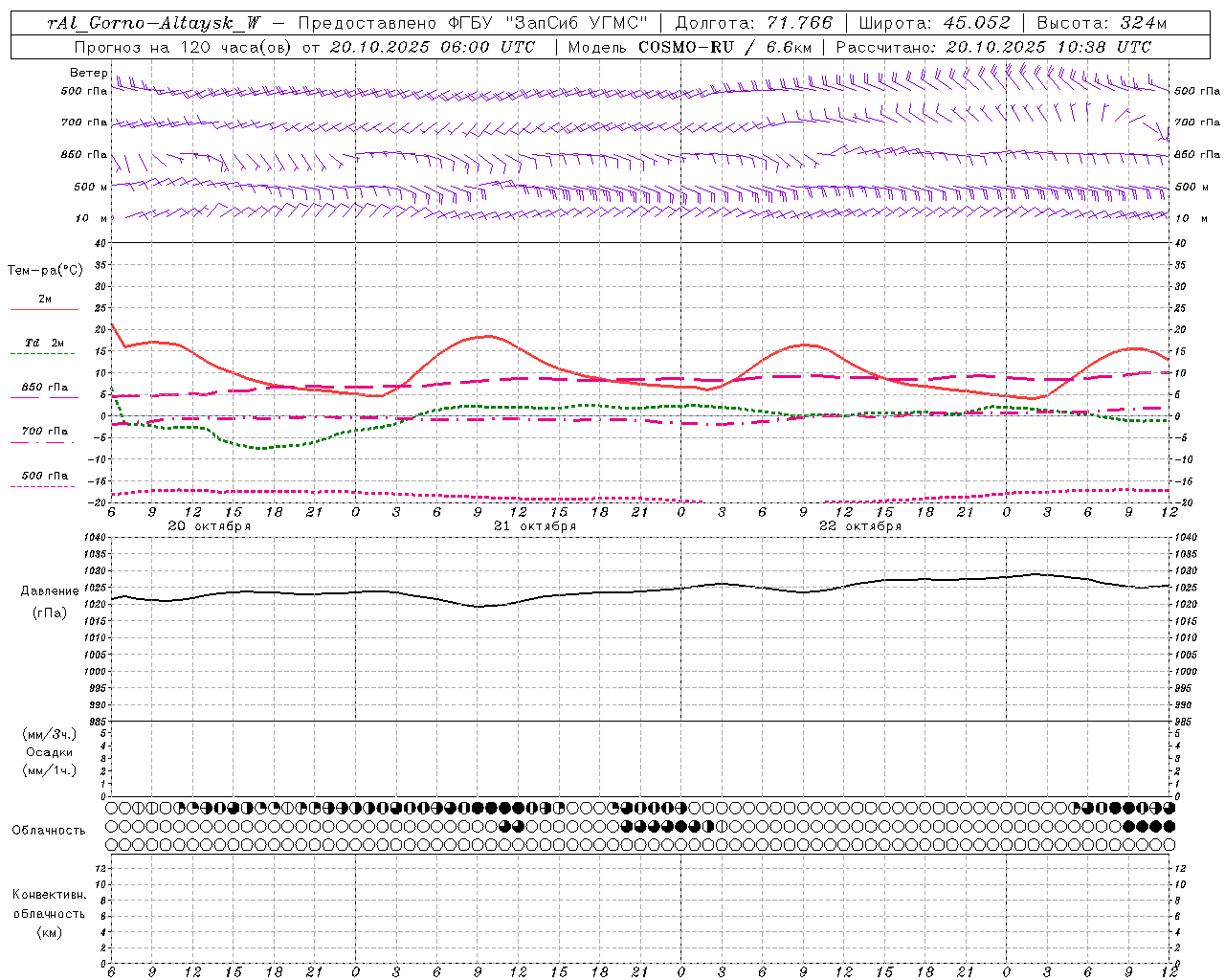Click the (км) unit label

click(x=49, y=932)
